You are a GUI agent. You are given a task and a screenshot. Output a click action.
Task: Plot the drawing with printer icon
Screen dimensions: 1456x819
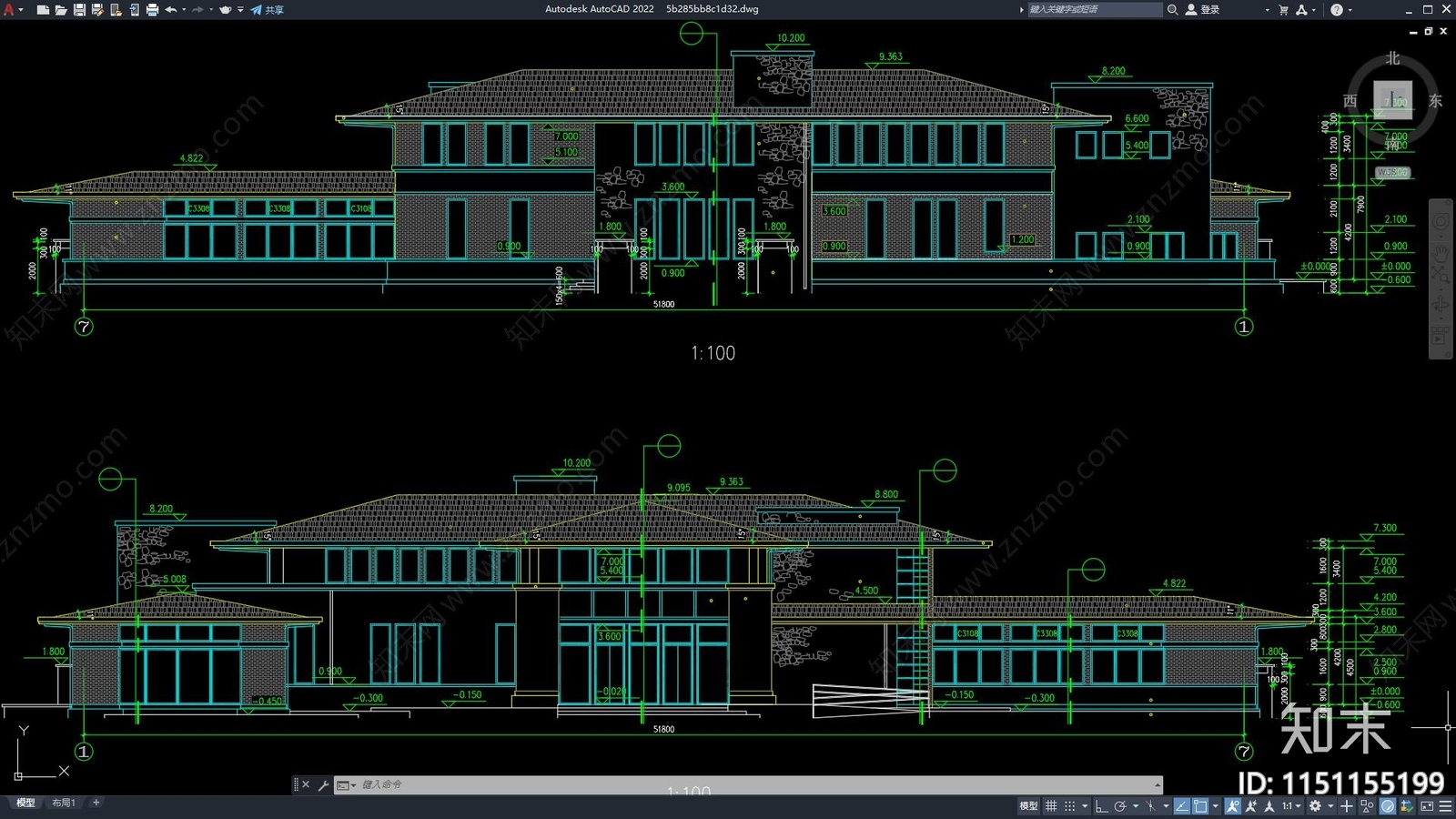152,10
